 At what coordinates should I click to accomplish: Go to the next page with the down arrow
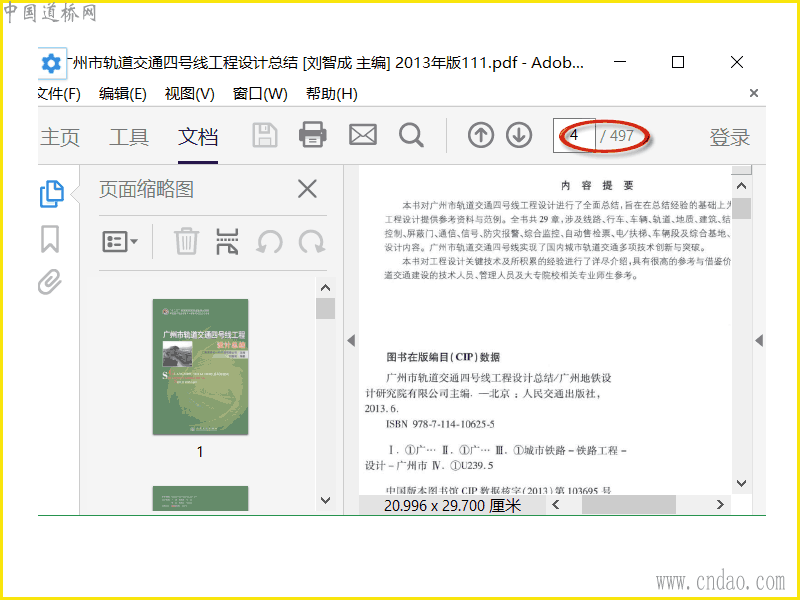point(519,136)
